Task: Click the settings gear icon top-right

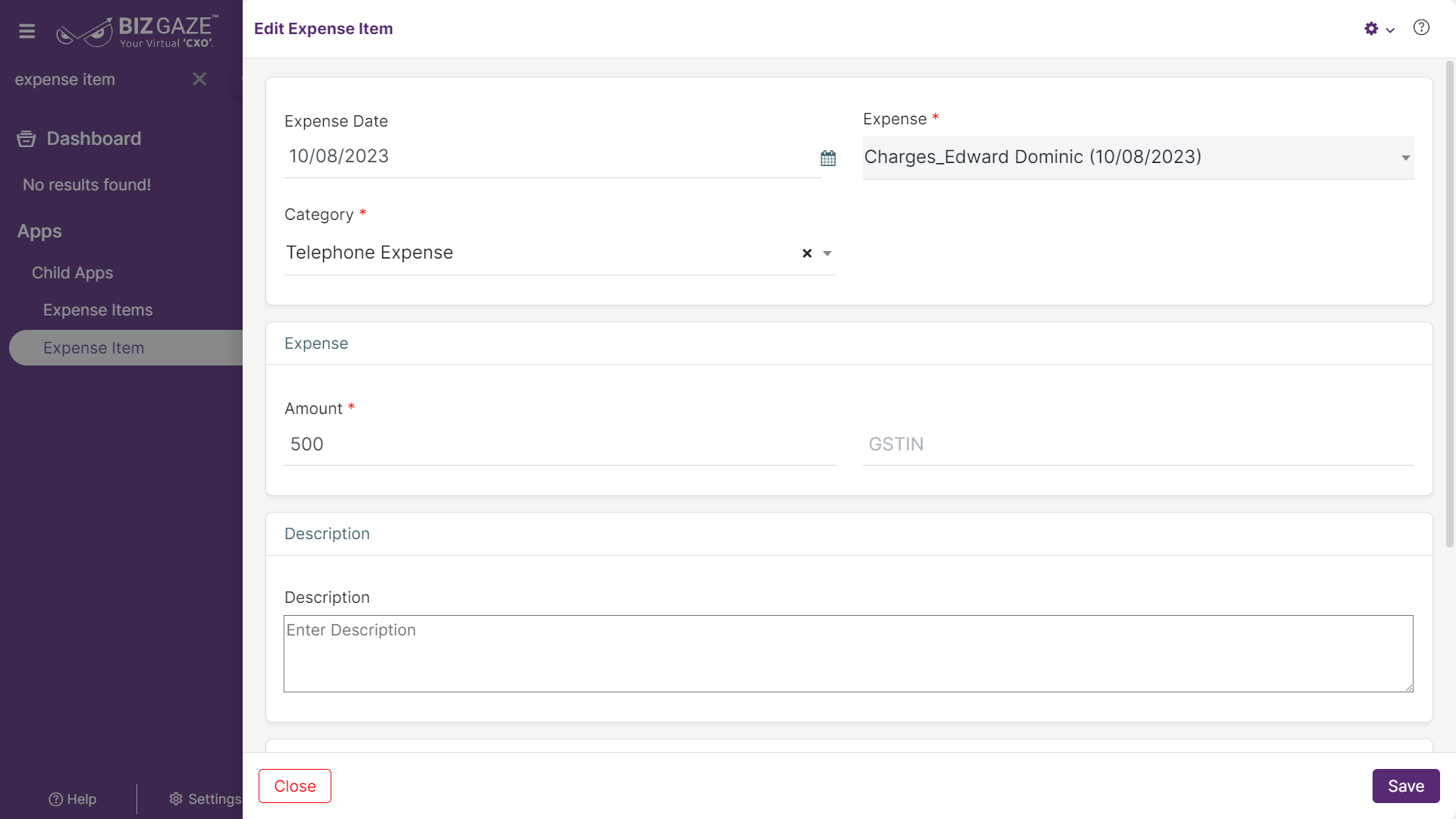Action: point(1371,29)
